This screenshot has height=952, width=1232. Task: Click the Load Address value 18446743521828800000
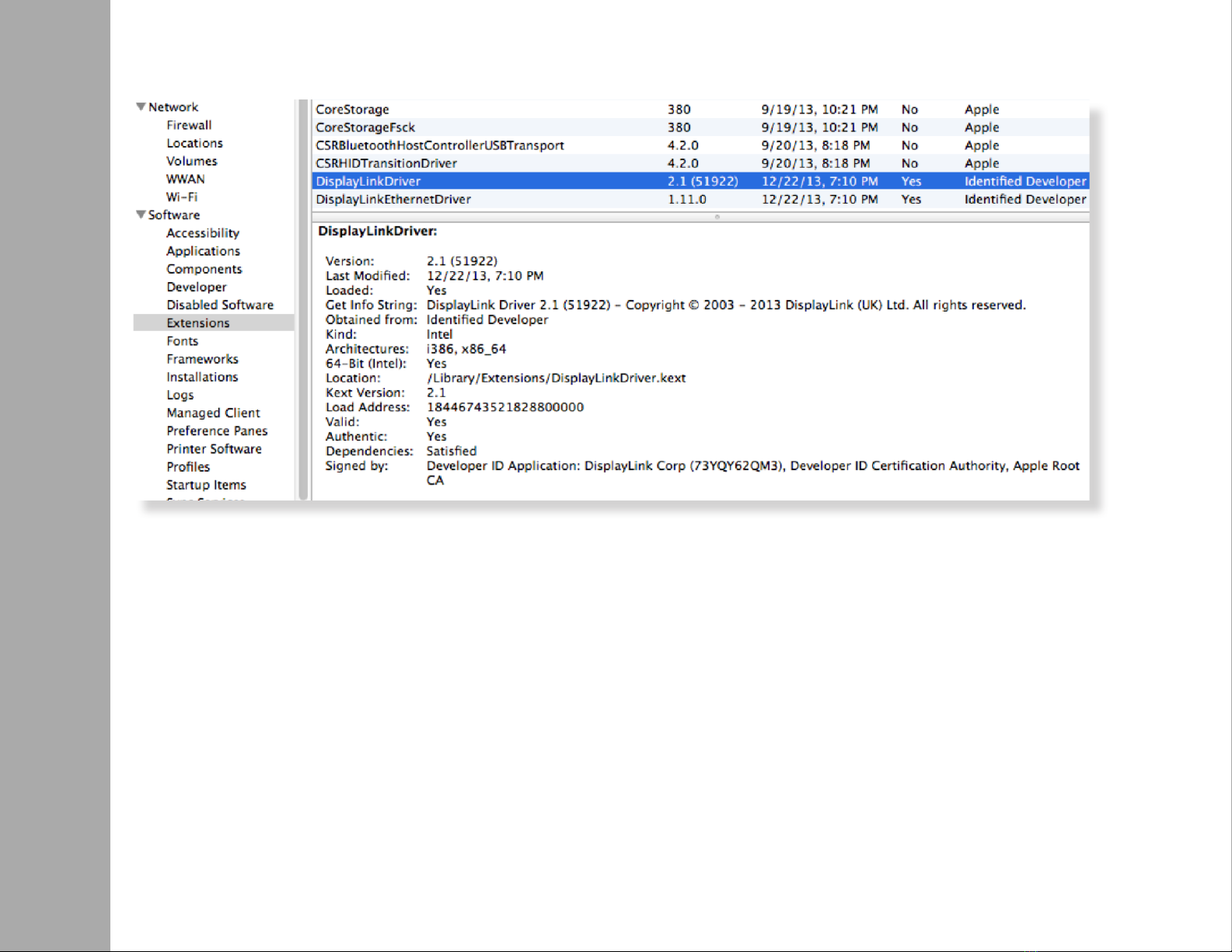pos(505,407)
